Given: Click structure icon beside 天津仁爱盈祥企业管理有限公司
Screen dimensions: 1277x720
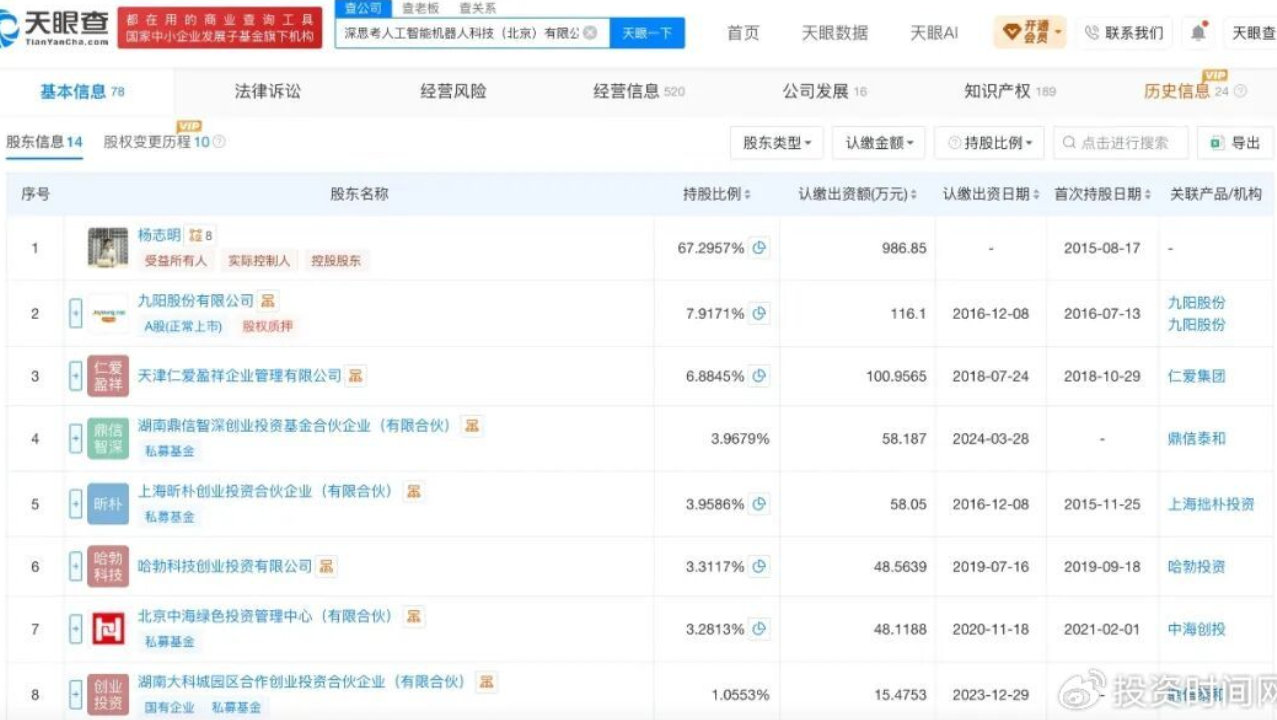Looking at the screenshot, I should pyautogui.click(x=355, y=376).
